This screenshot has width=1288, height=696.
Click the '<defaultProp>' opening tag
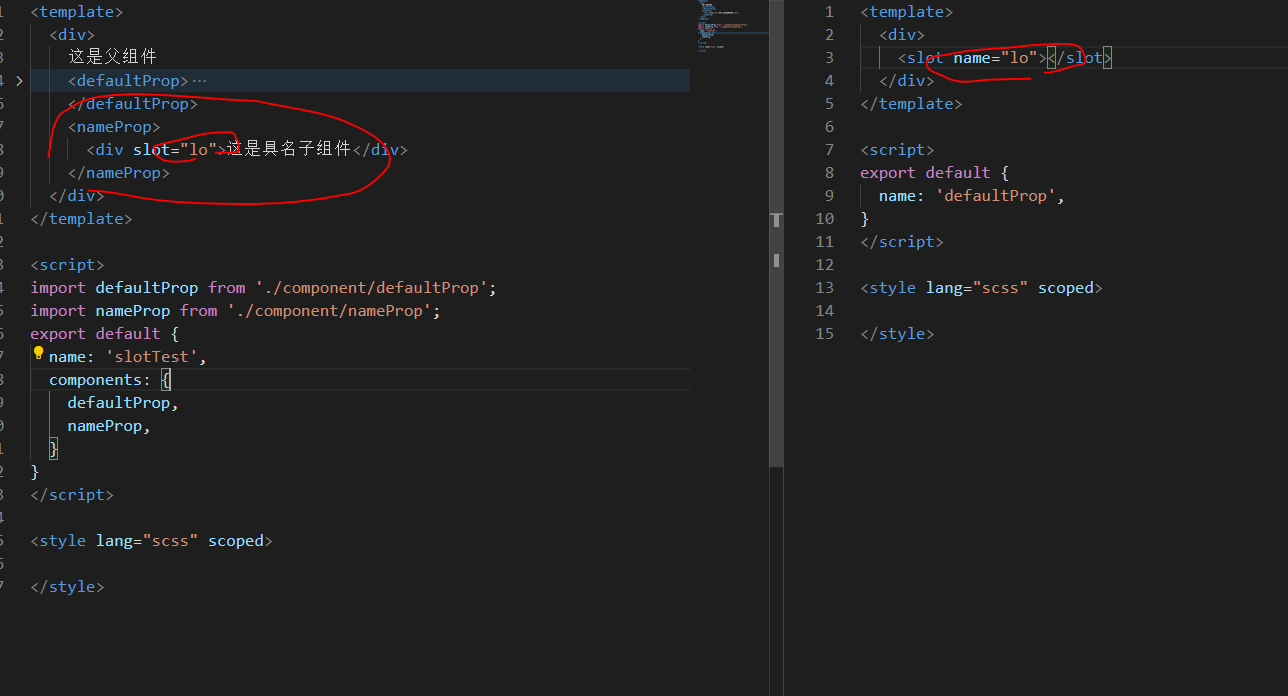128,81
